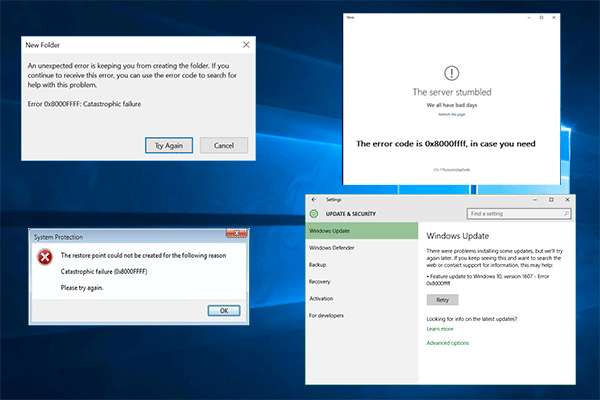Click the red error icon in System Protection
This screenshot has width=600, height=400.
(45, 257)
